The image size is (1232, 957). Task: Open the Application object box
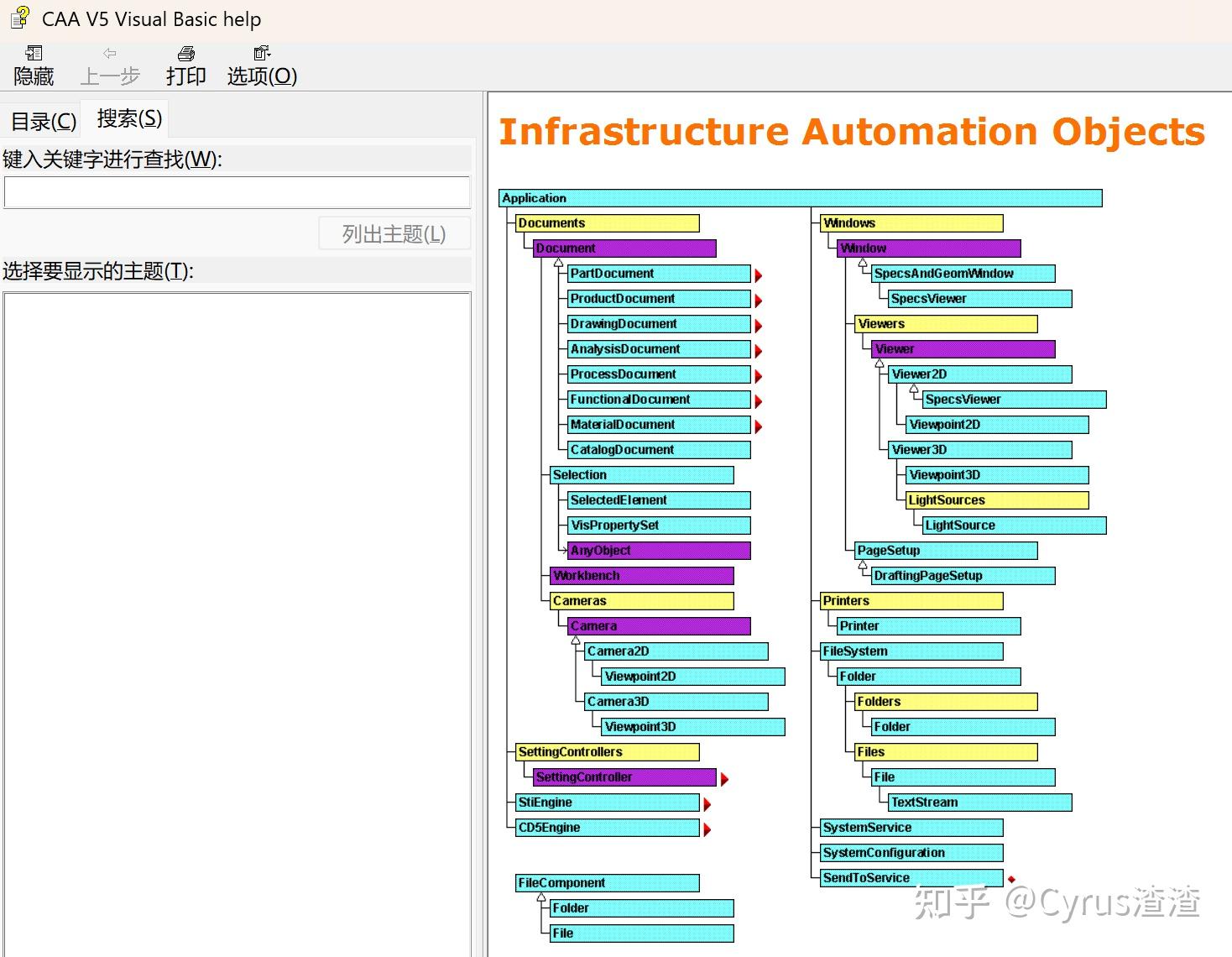[x=800, y=198]
